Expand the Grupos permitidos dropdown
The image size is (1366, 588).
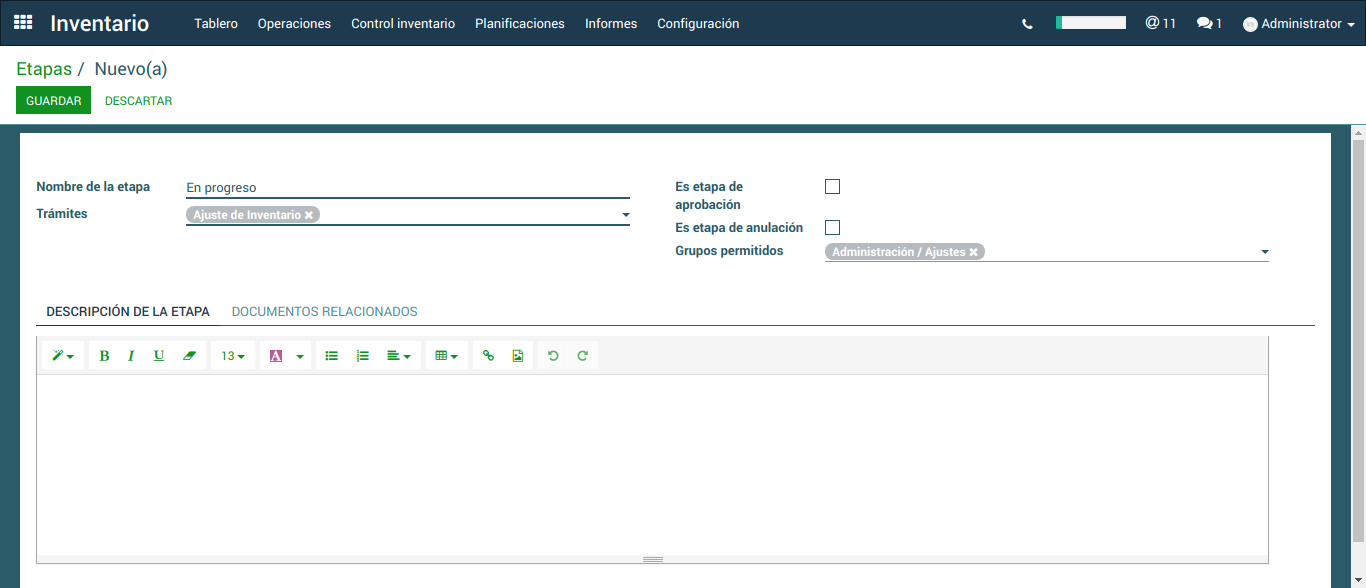click(x=1264, y=252)
